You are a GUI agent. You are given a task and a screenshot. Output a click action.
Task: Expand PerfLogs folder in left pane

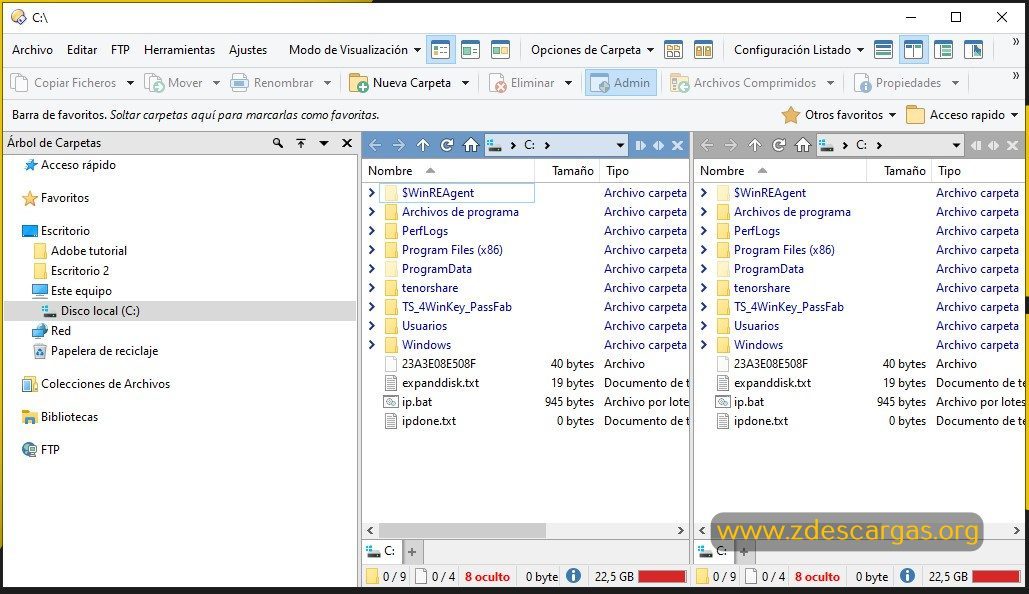371,230
